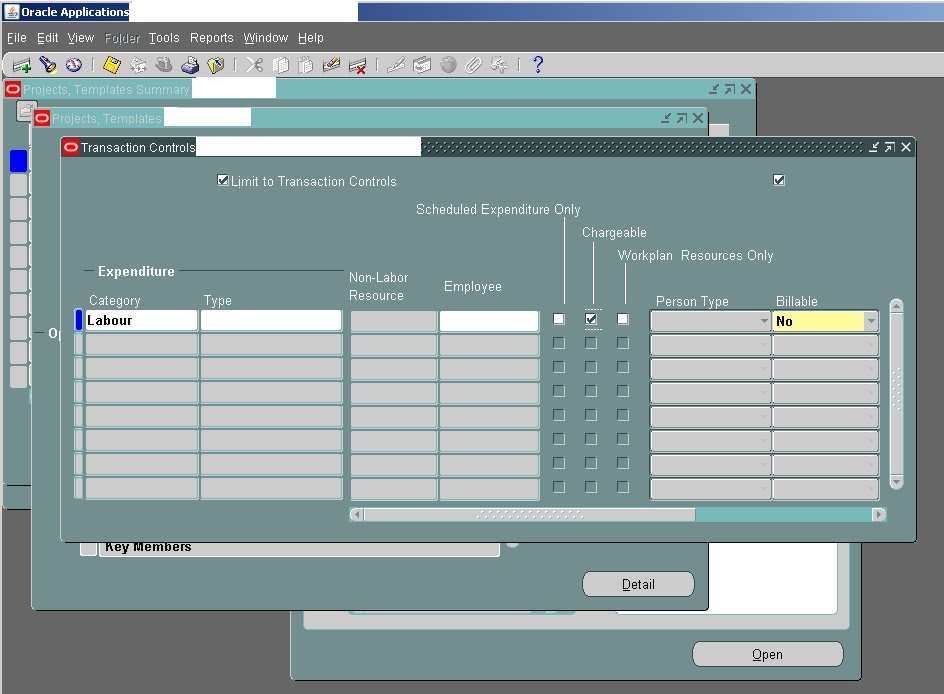Click the Translations globe icon
944x694 pixels.
pyautogui.click(x=448, y=65)
